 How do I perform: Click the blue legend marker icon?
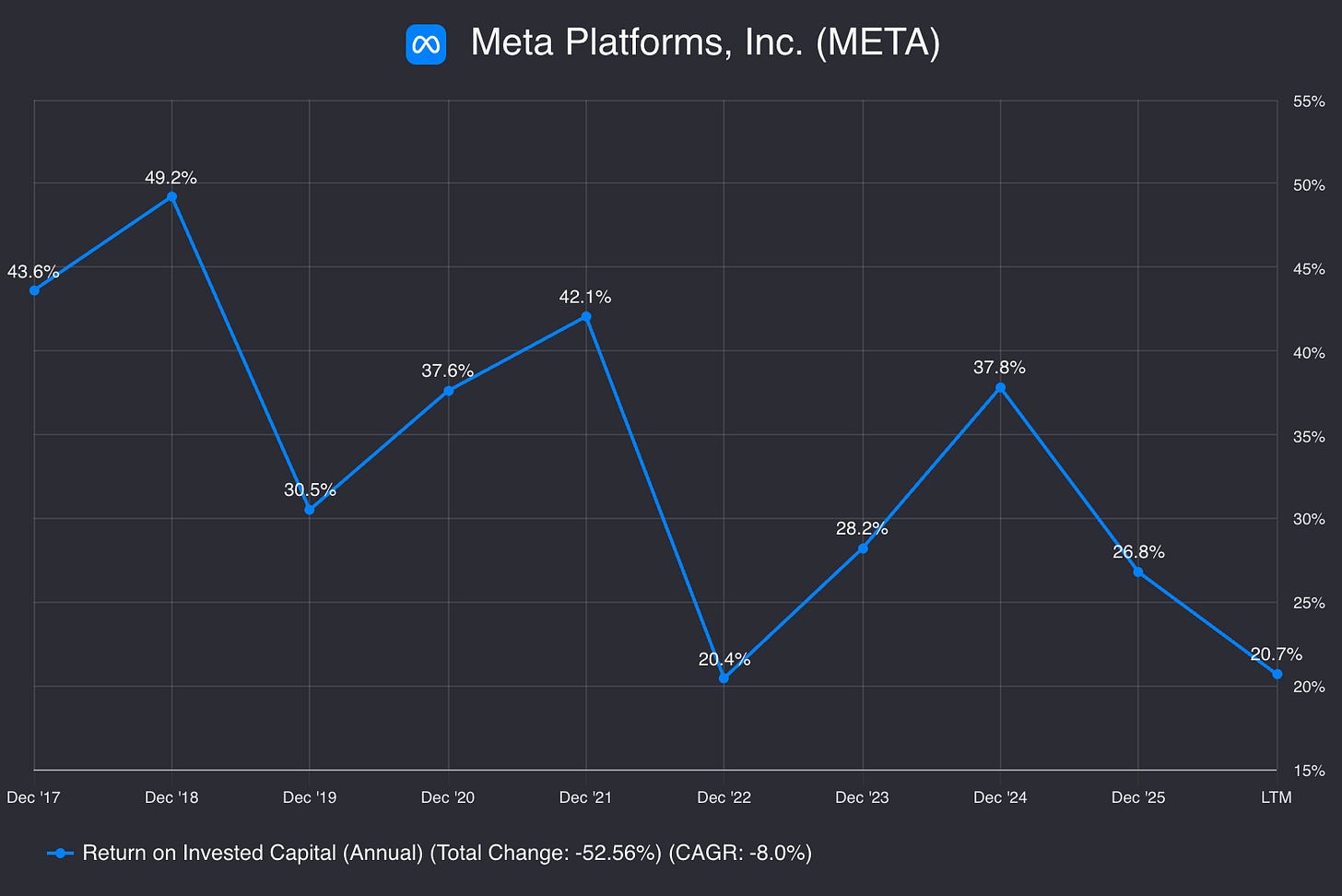pyautogui.click(x=60, y=854)
